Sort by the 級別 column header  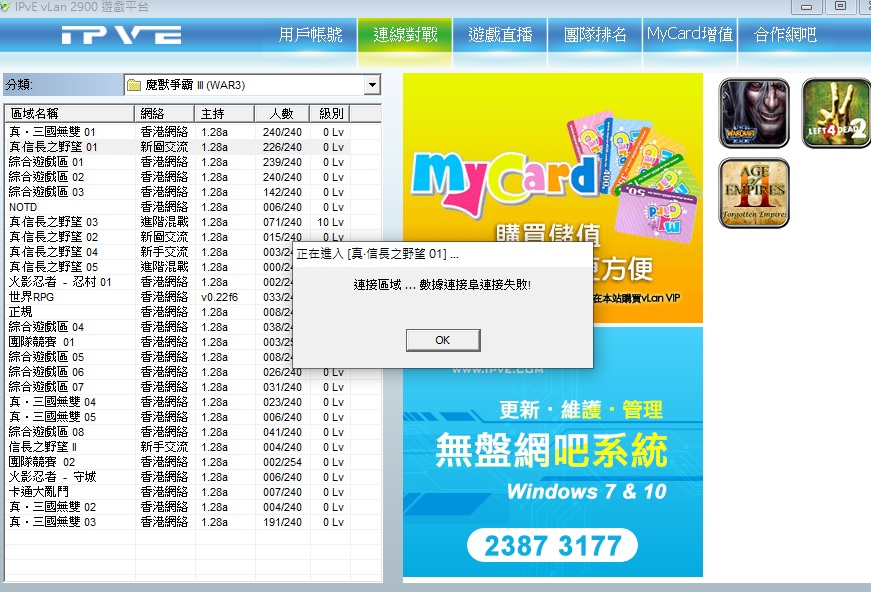coord(331,114)
